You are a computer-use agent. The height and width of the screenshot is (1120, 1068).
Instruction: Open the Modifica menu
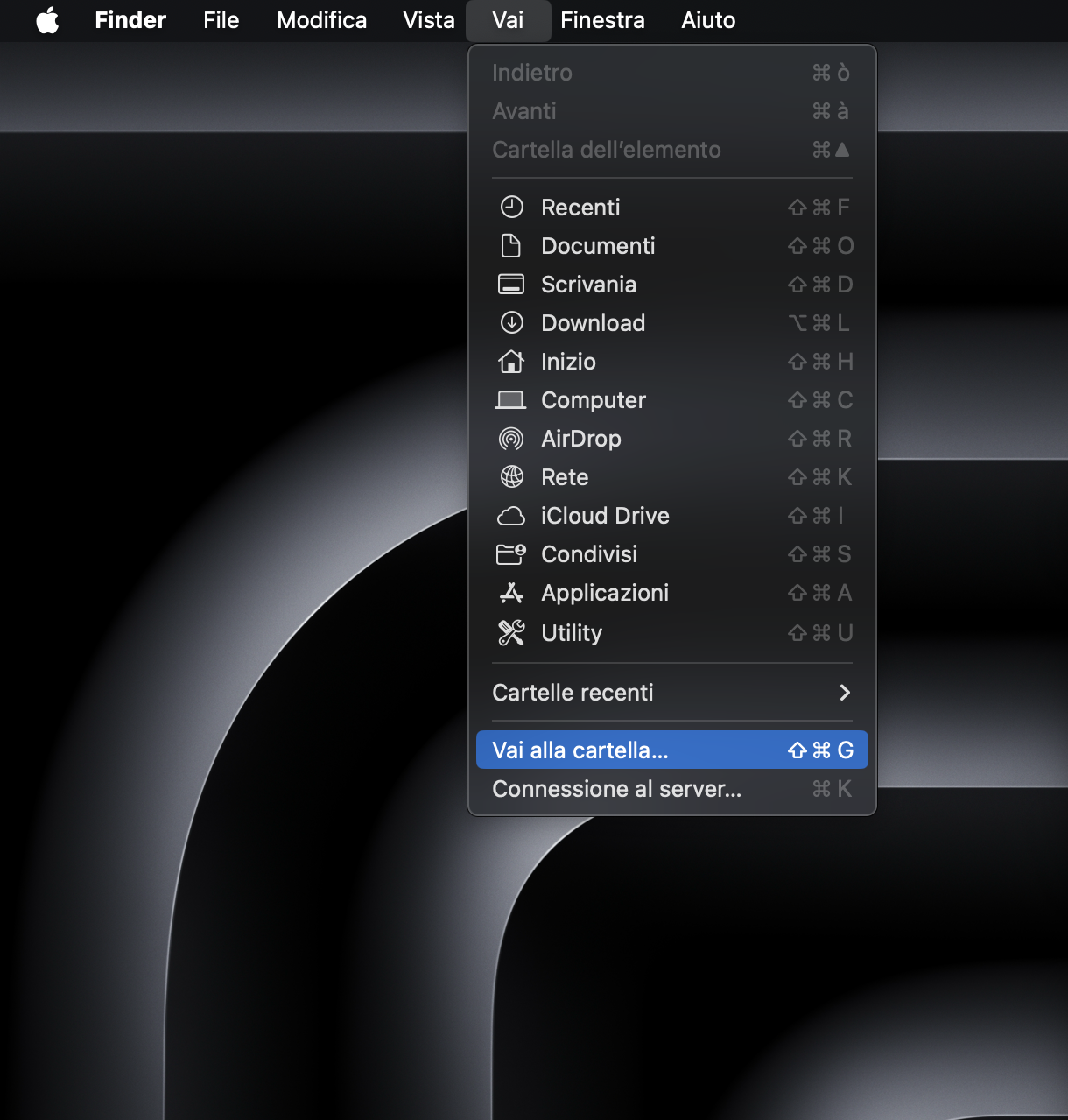[x=321, y=20]
